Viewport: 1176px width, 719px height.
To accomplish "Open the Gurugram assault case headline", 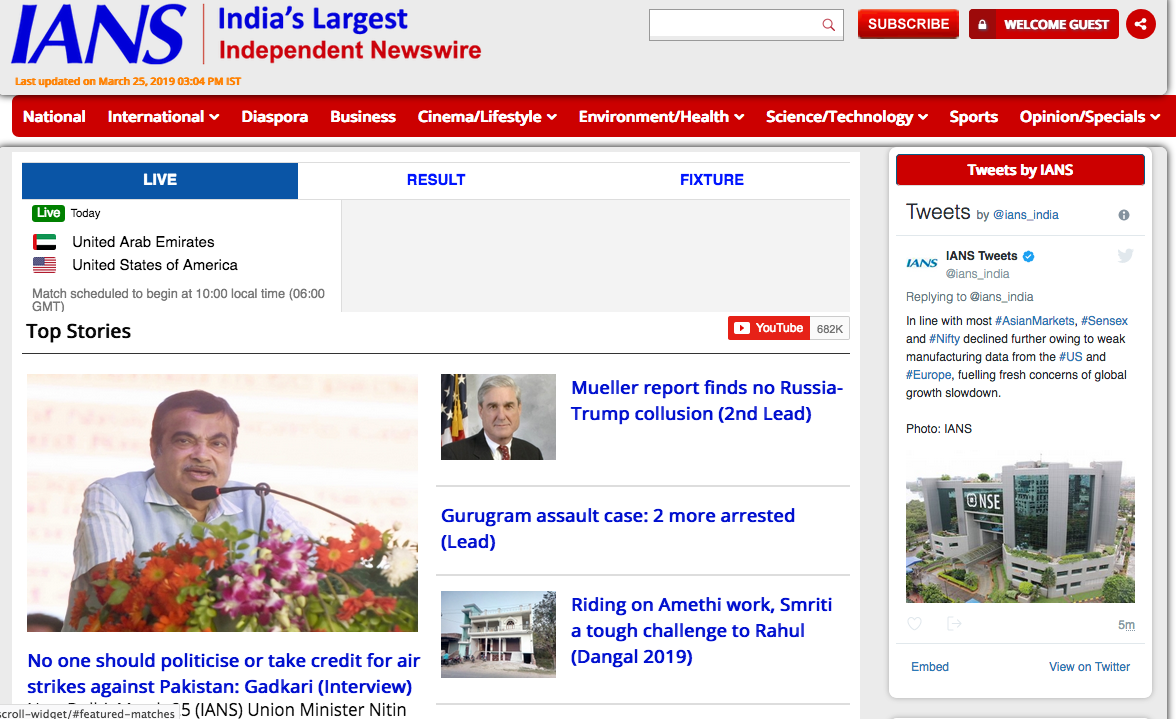I will [x=617, y=529].
